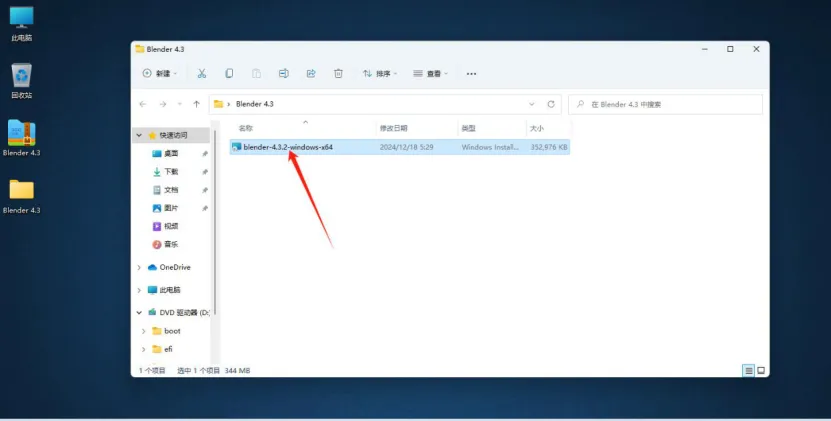831x421 pixels.
Task: Collapse the DVD 驱动器 tree node
Action: pyautogui.click(x=139, y=313)
